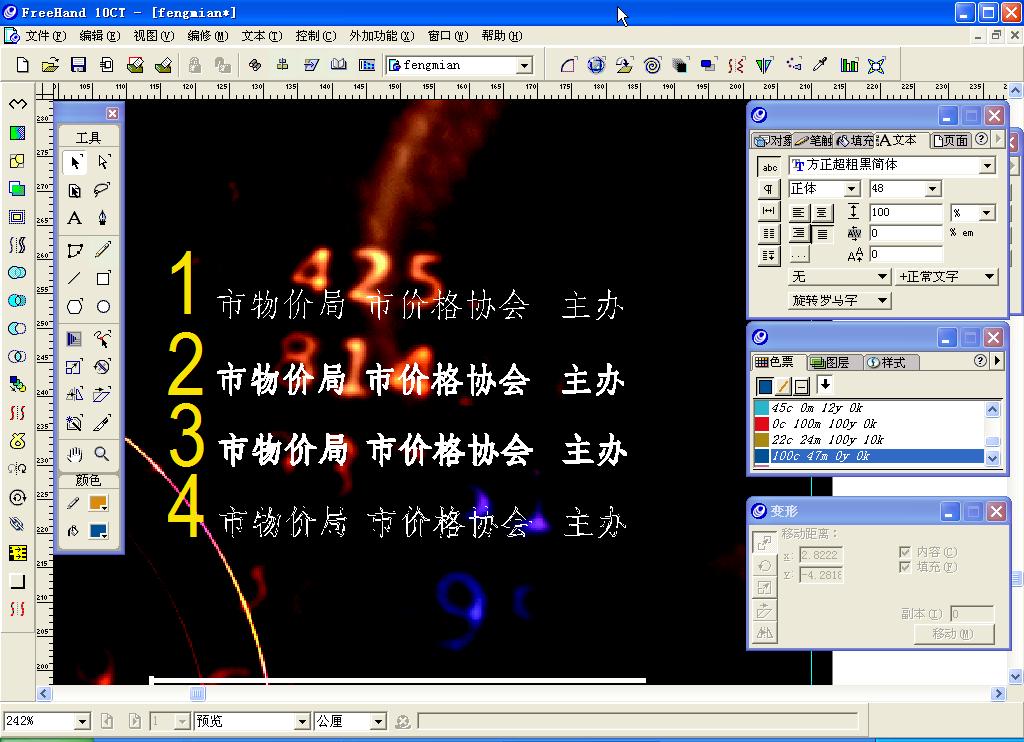Click the spiral Xtra tool icon
This screenshot has width=1024, height=742.
[x=652, y=65]
